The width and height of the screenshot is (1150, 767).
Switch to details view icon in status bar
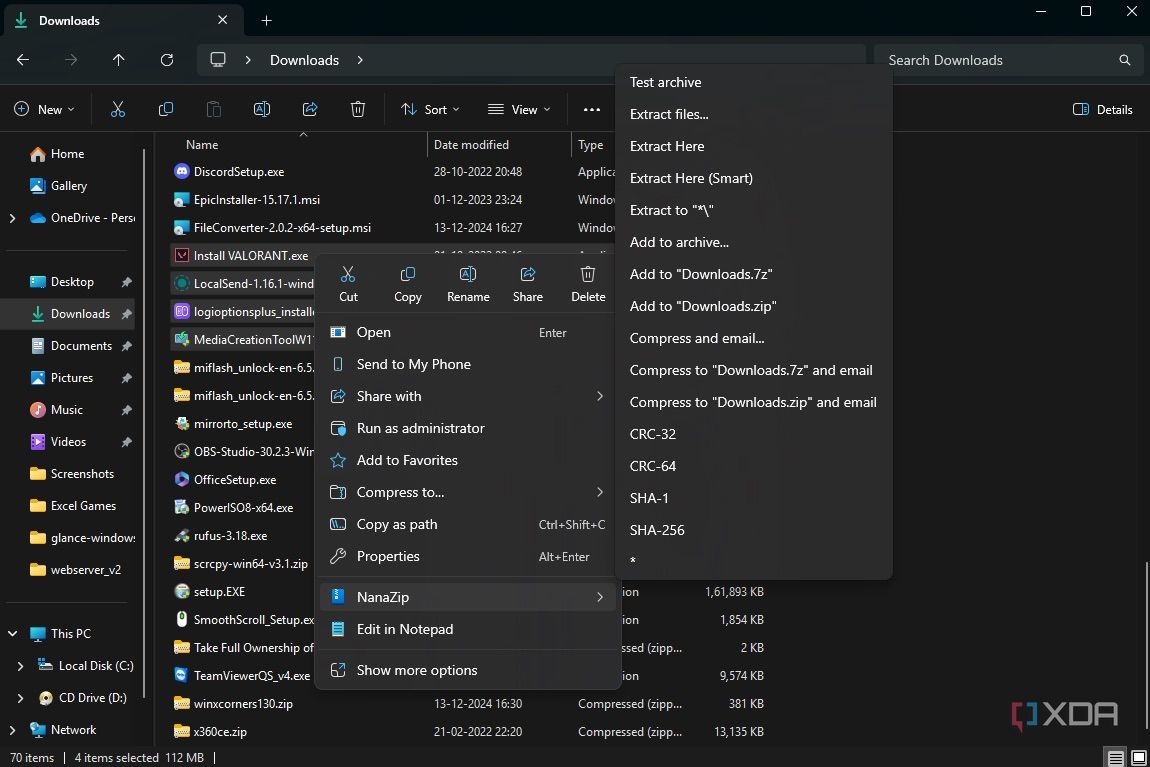pyautogui.click(x=1116, y=758)
